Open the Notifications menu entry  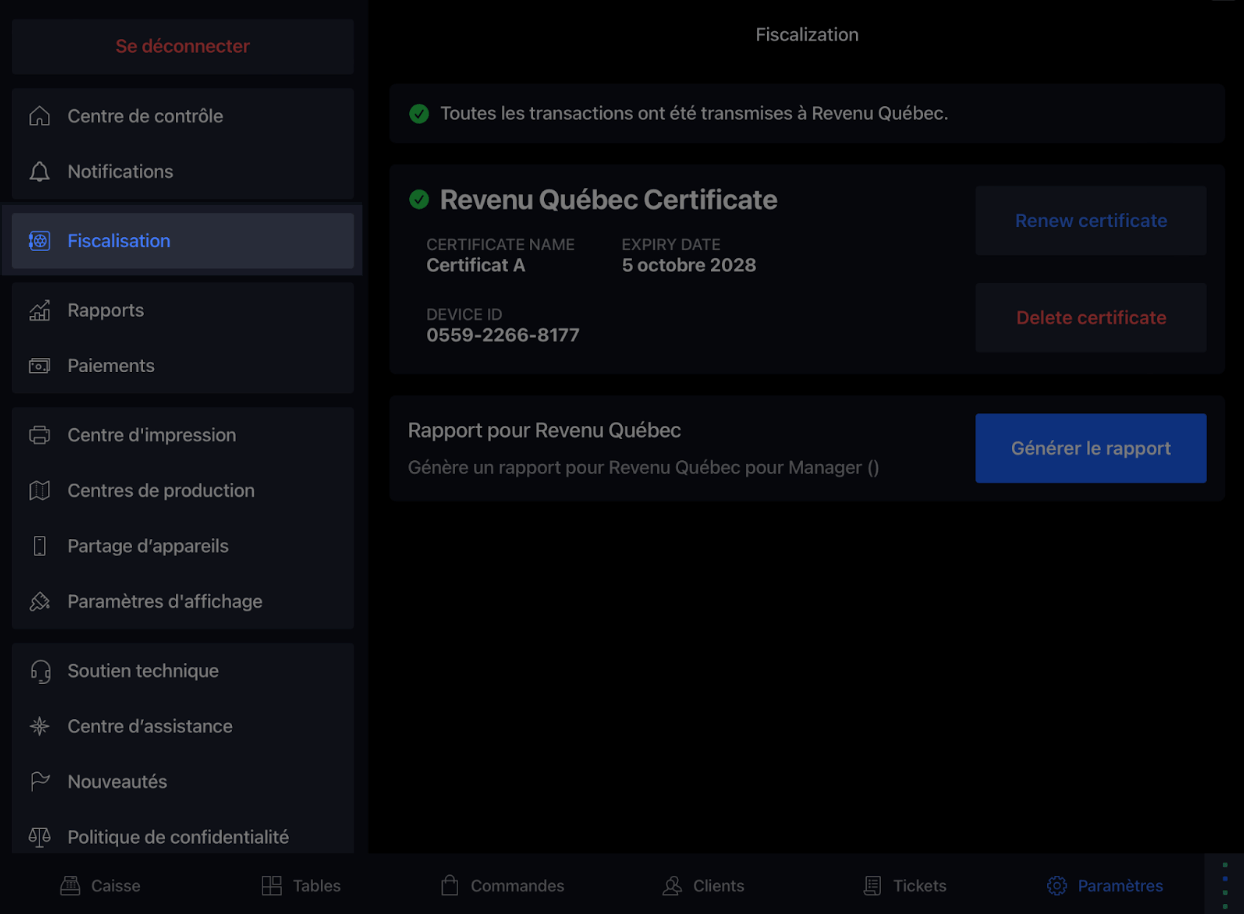point(183,172)
